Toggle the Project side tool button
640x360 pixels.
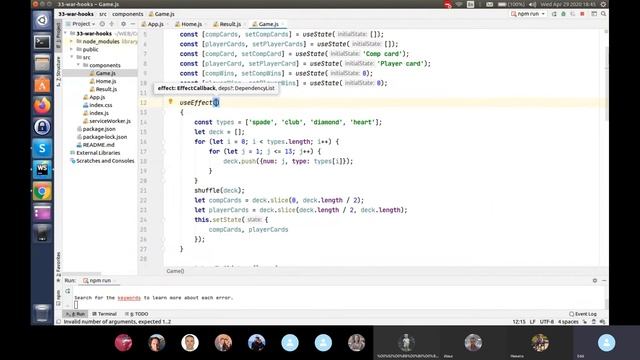[58, 36]
